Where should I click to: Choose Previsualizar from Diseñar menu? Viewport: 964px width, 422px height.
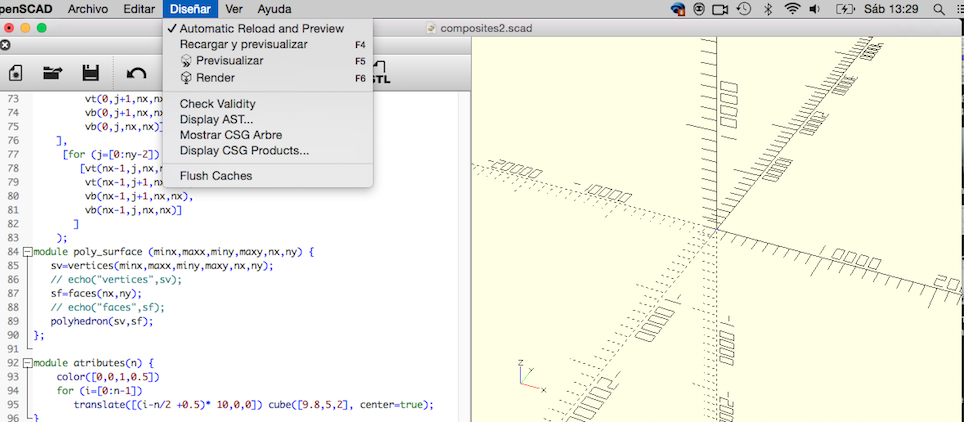[268, 61]
